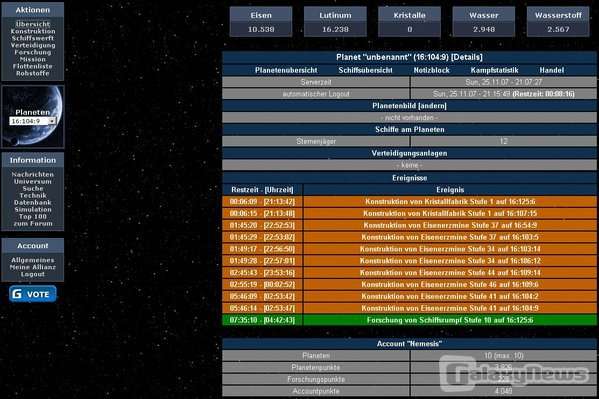599x399 pixels.
Task: Select event Eisenerzmine Stufe 41 auf 16:104:9
Action: [x=450, y=308]
